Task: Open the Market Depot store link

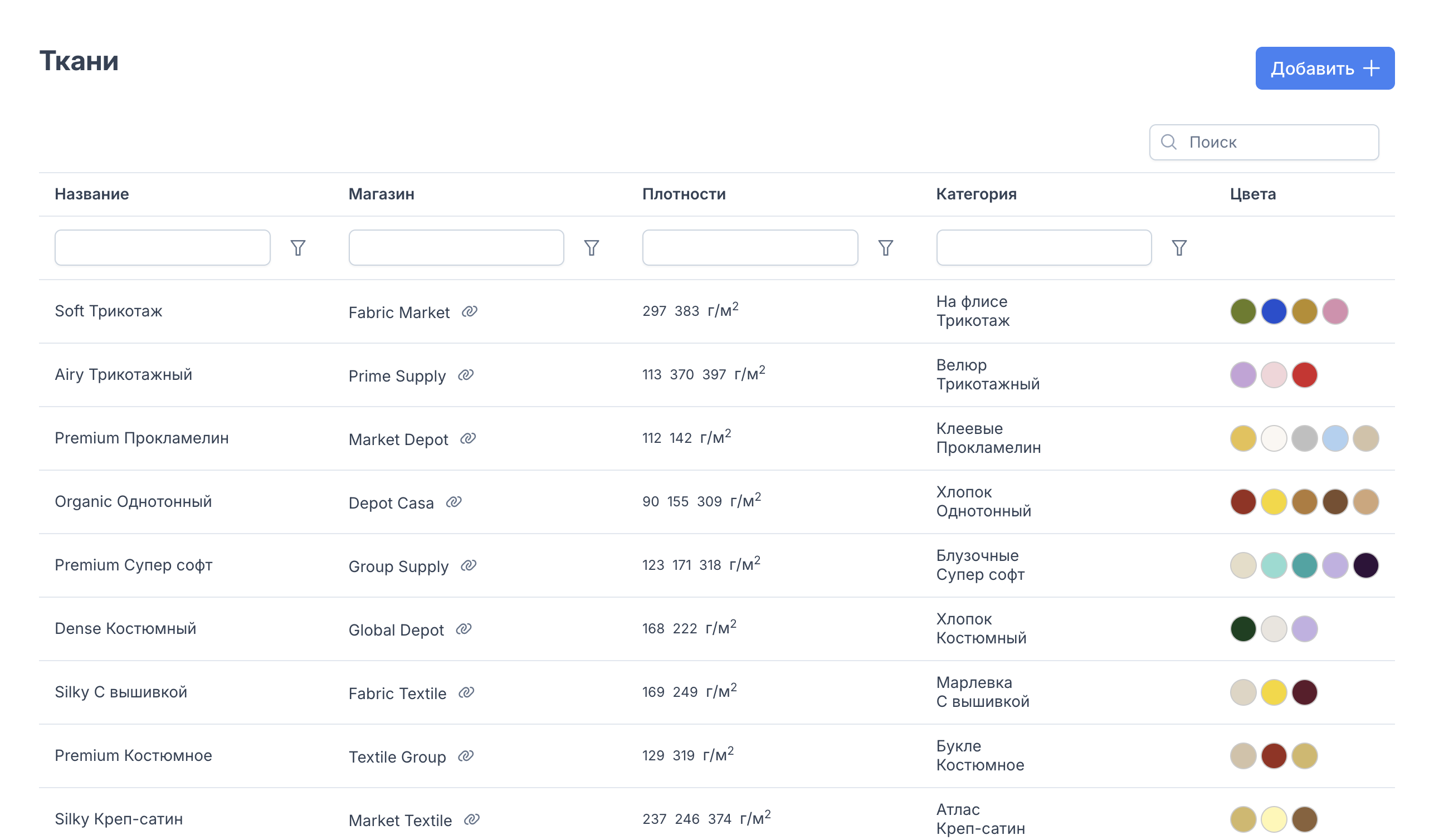Action: click(x=398, y=439)
